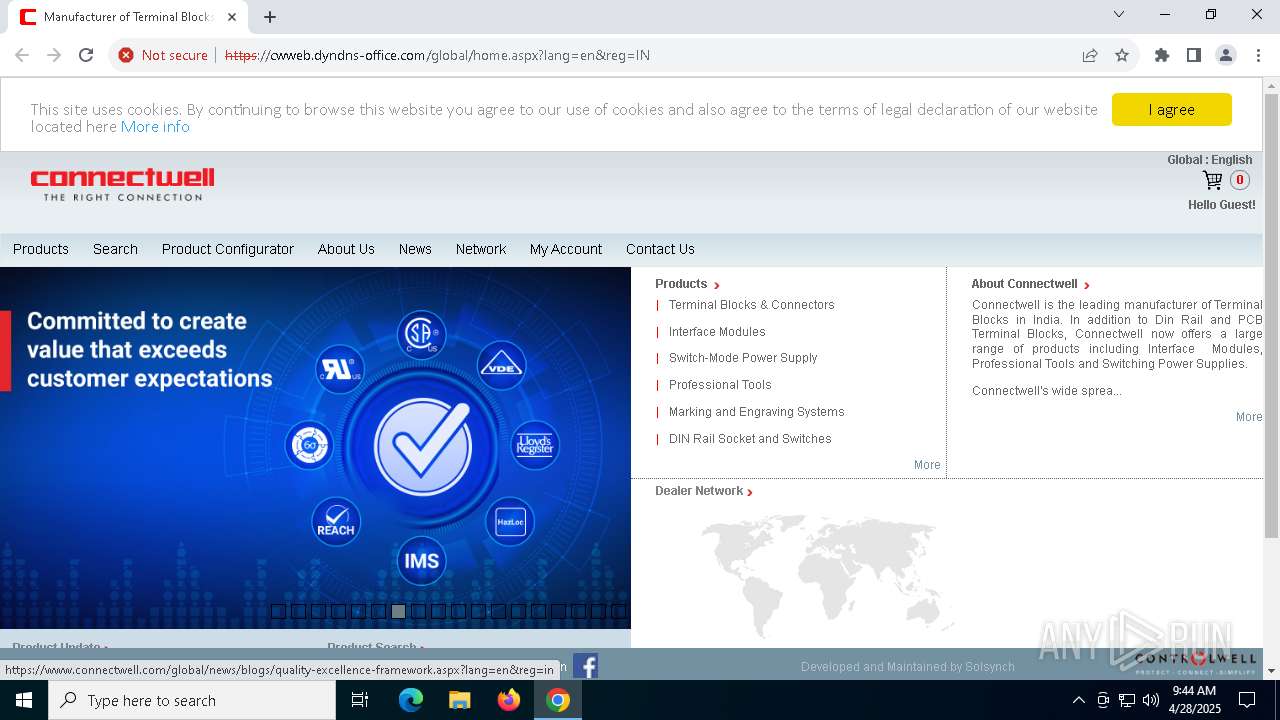Open the Products menu
This screenshot has height=720, width=1280.
tap(41, 249)
